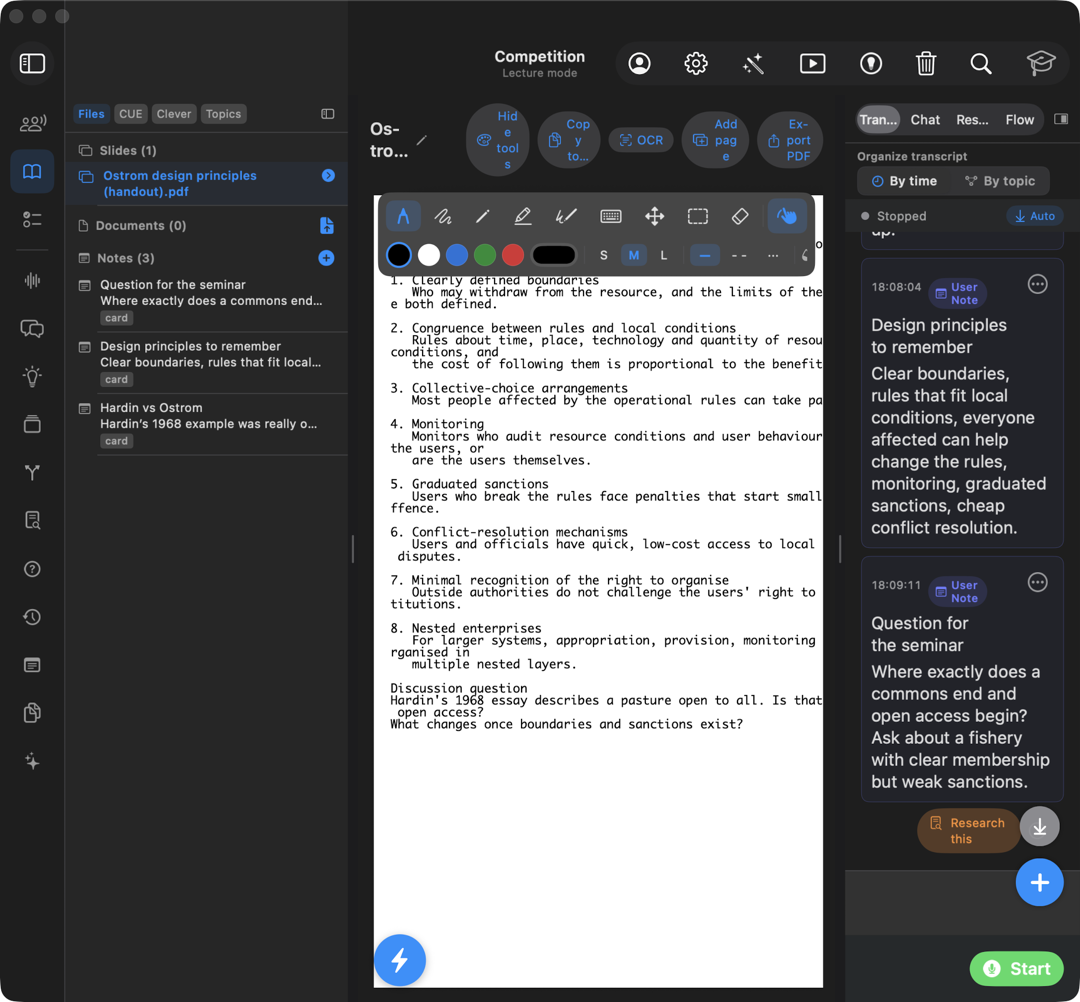Toggle the left sidebar icon
1080x1002 pixels.
32,63
